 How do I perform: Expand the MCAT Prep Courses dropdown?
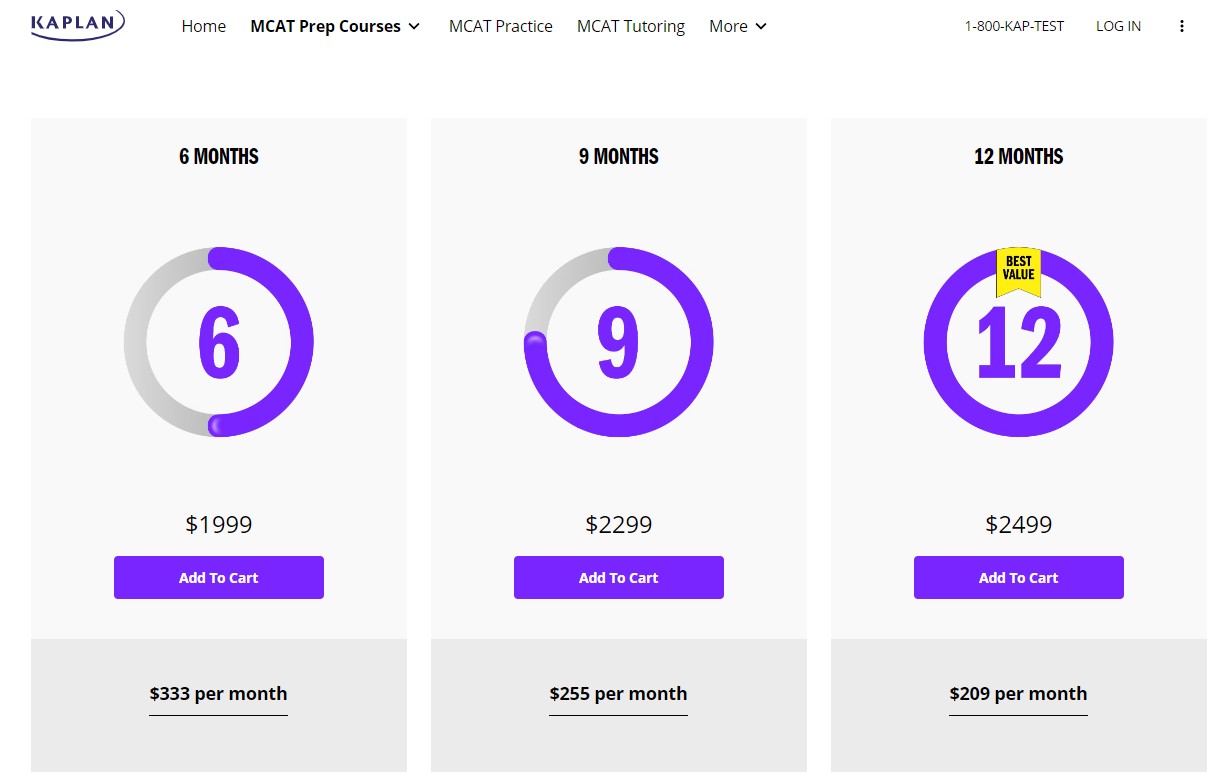point(327,26)
